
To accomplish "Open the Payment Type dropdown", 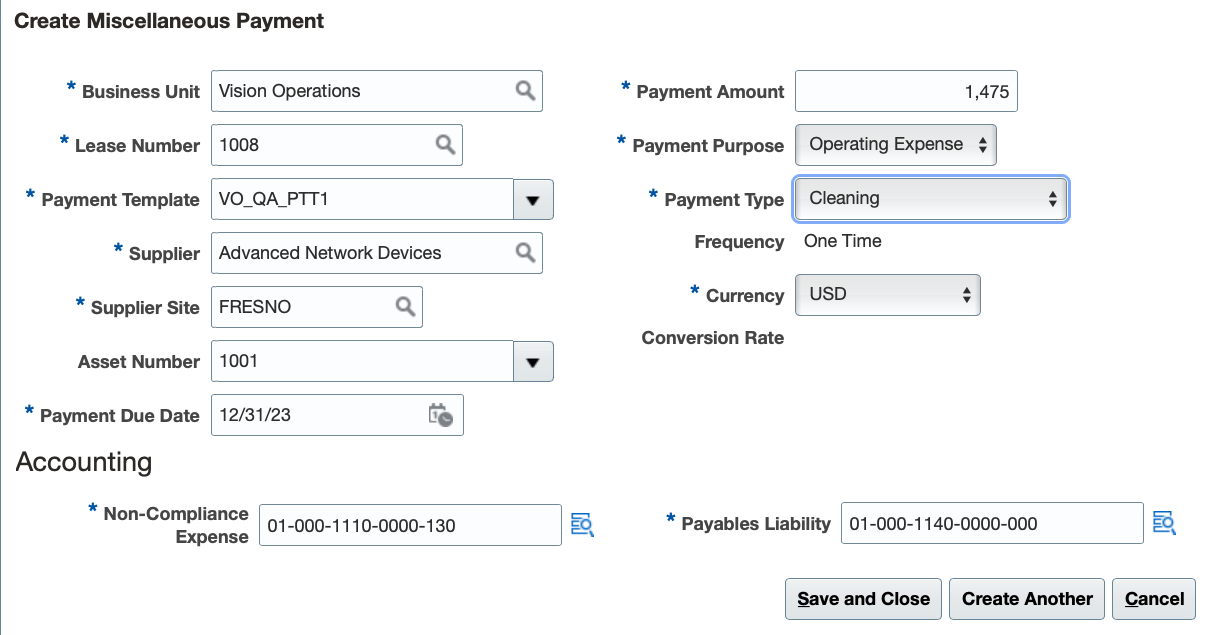I will point(931,199).
